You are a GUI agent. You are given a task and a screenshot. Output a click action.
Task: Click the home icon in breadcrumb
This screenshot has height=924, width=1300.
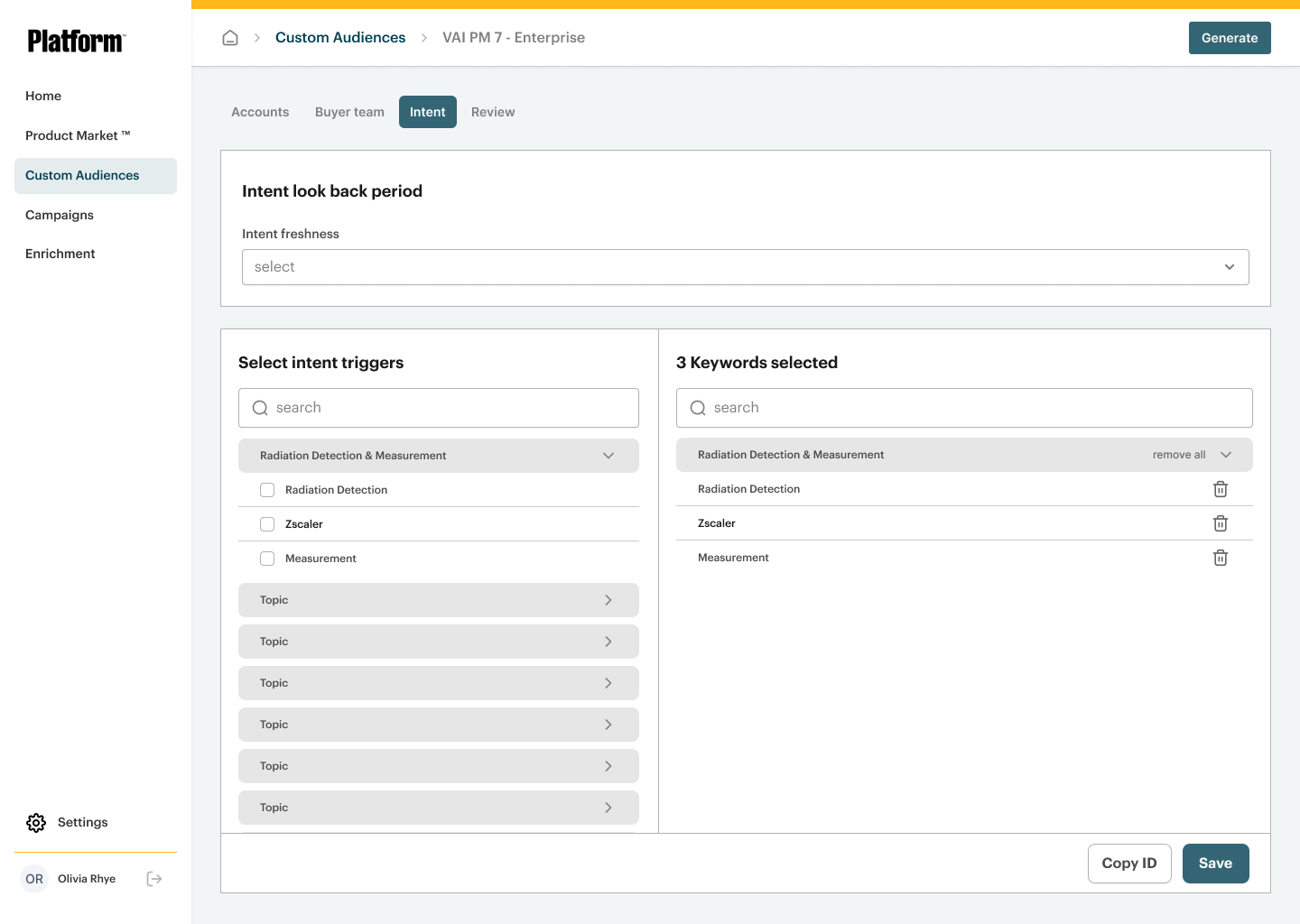(x=230, y=38)
